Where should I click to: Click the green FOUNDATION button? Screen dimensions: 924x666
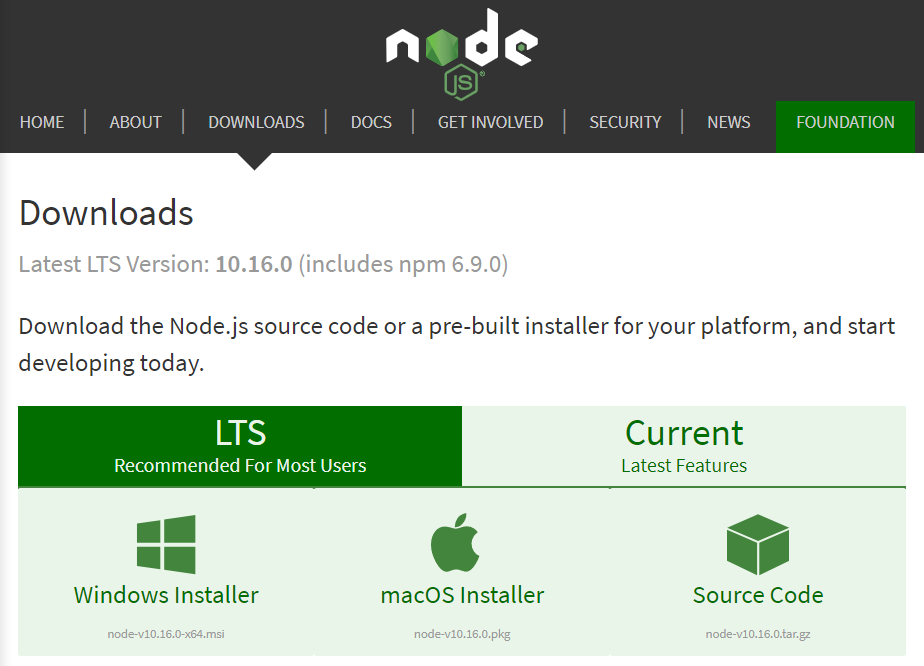point(845,127)
